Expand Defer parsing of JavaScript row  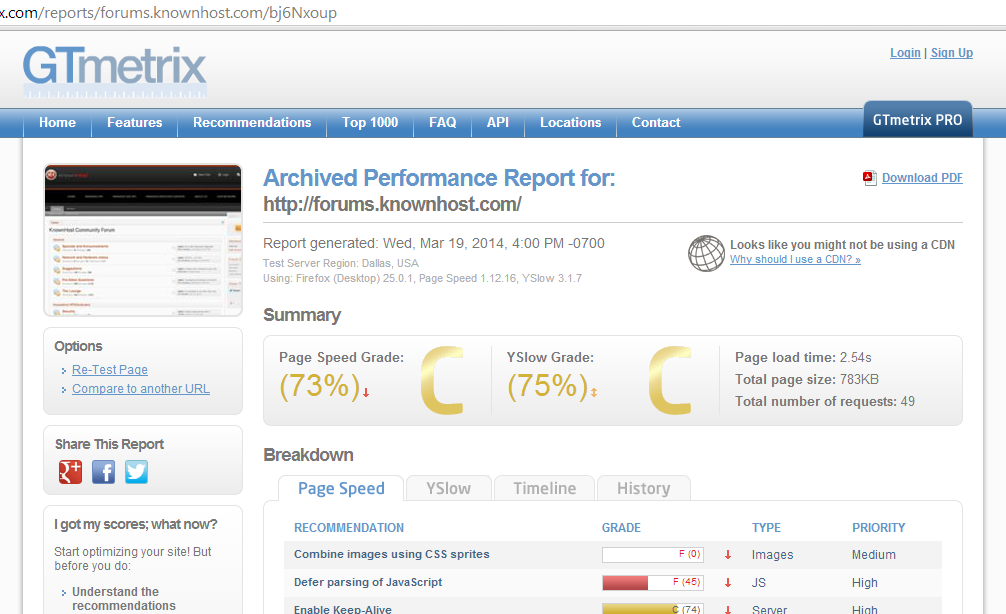pyautogui.click(x=613, y=583)
